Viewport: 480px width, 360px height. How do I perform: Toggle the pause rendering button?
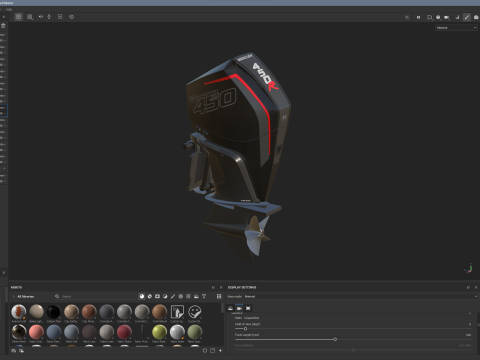pyautogui.click(x=418, y=17)
